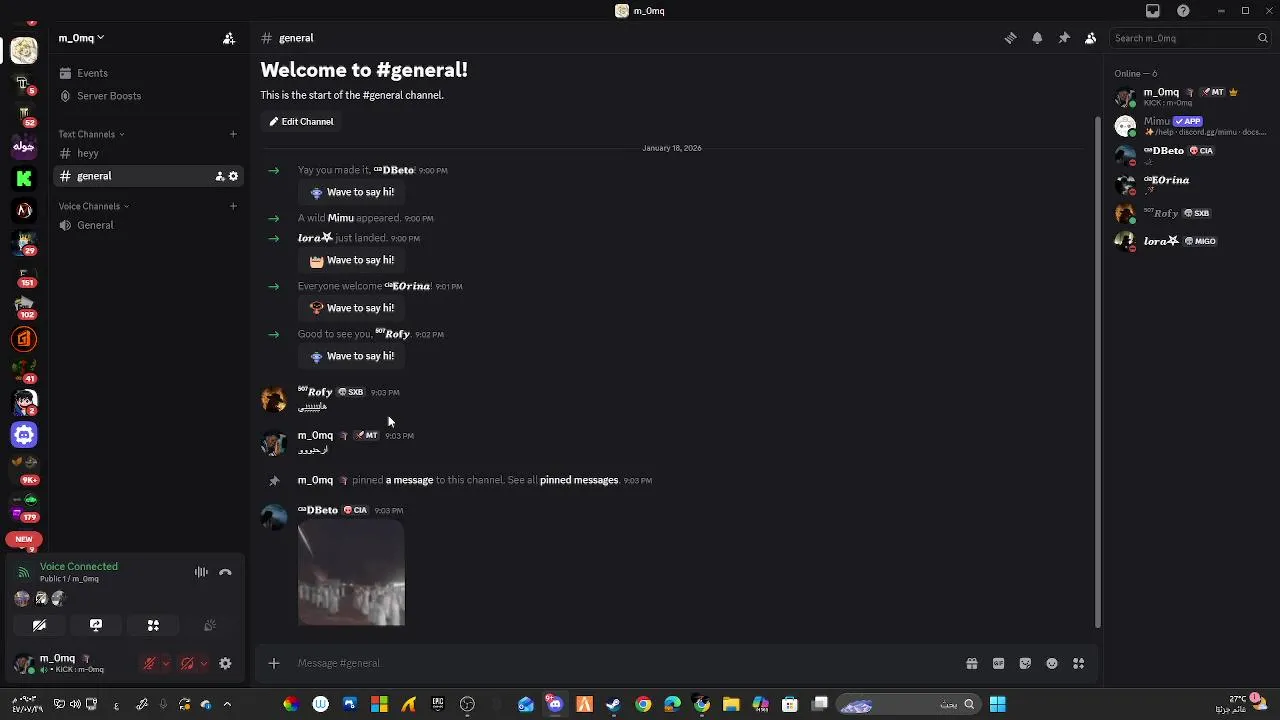Collapse the Text Channels category

[91, 134]
